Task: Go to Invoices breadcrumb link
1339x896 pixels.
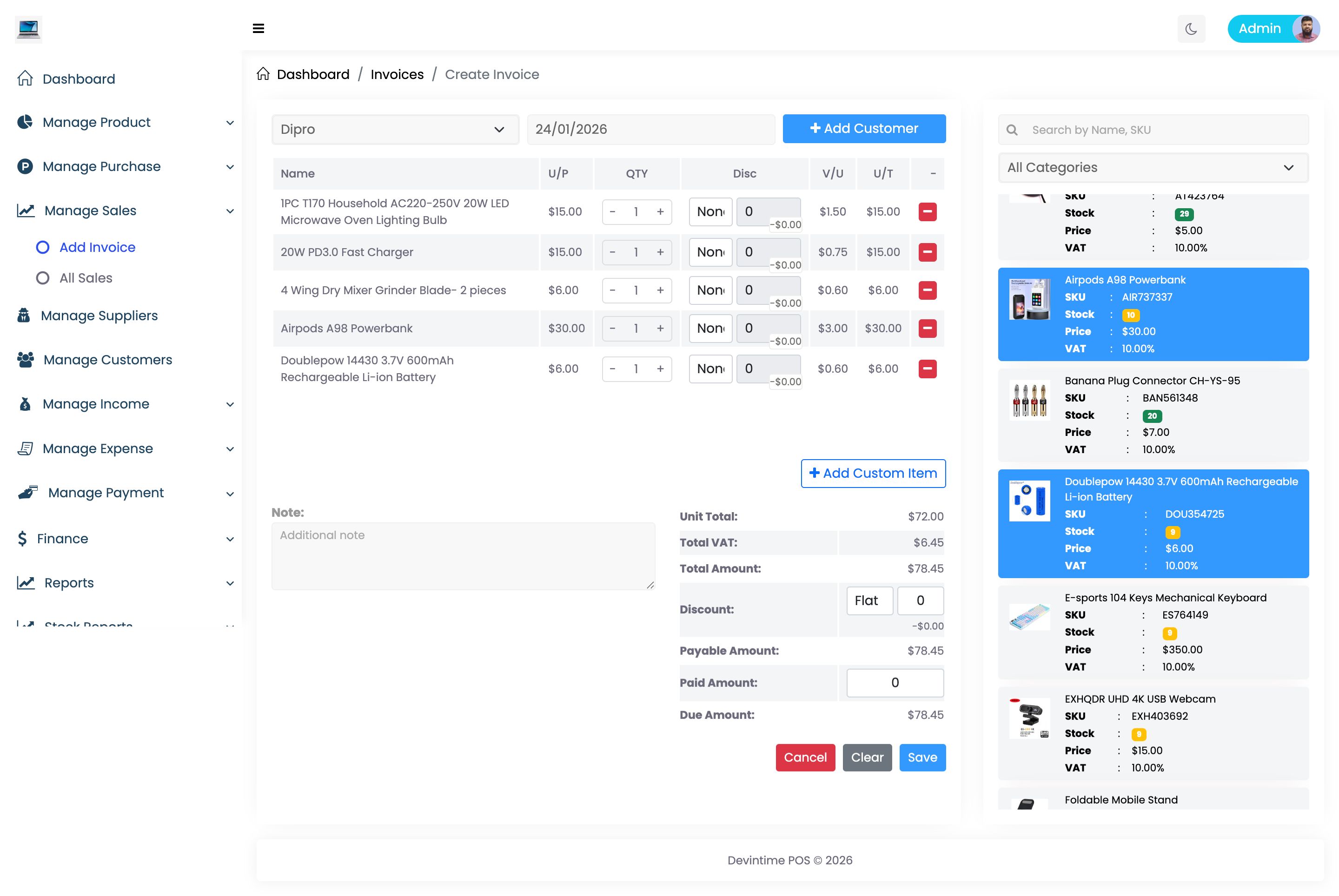Action: tap(397, 74)
